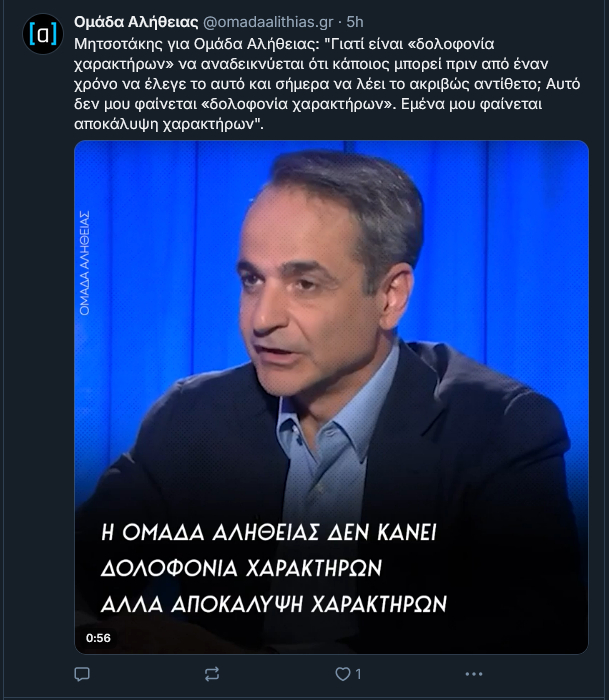Click the vertical ΟΜΑΔΑ ΑΛΗΘΕΙΑΣ watermark
The image size is (609, 700).
[84, 263]
